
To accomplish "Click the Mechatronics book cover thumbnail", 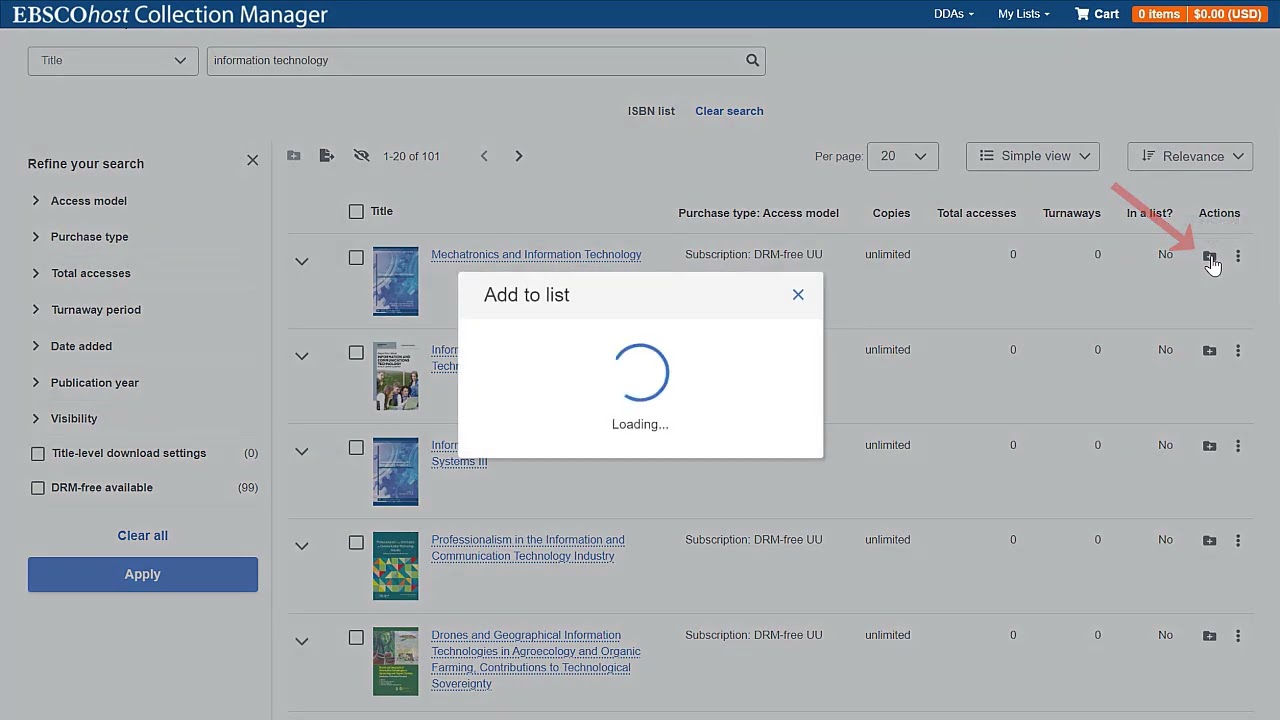I will [x=396, y=281].
